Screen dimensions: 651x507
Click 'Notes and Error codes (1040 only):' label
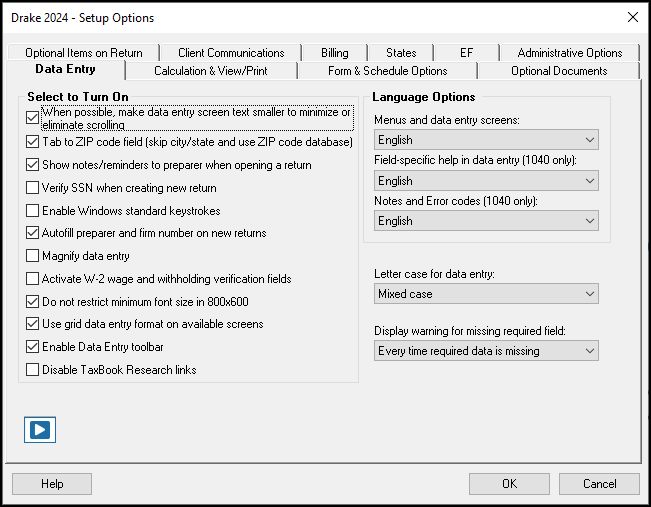pos(456,201)
